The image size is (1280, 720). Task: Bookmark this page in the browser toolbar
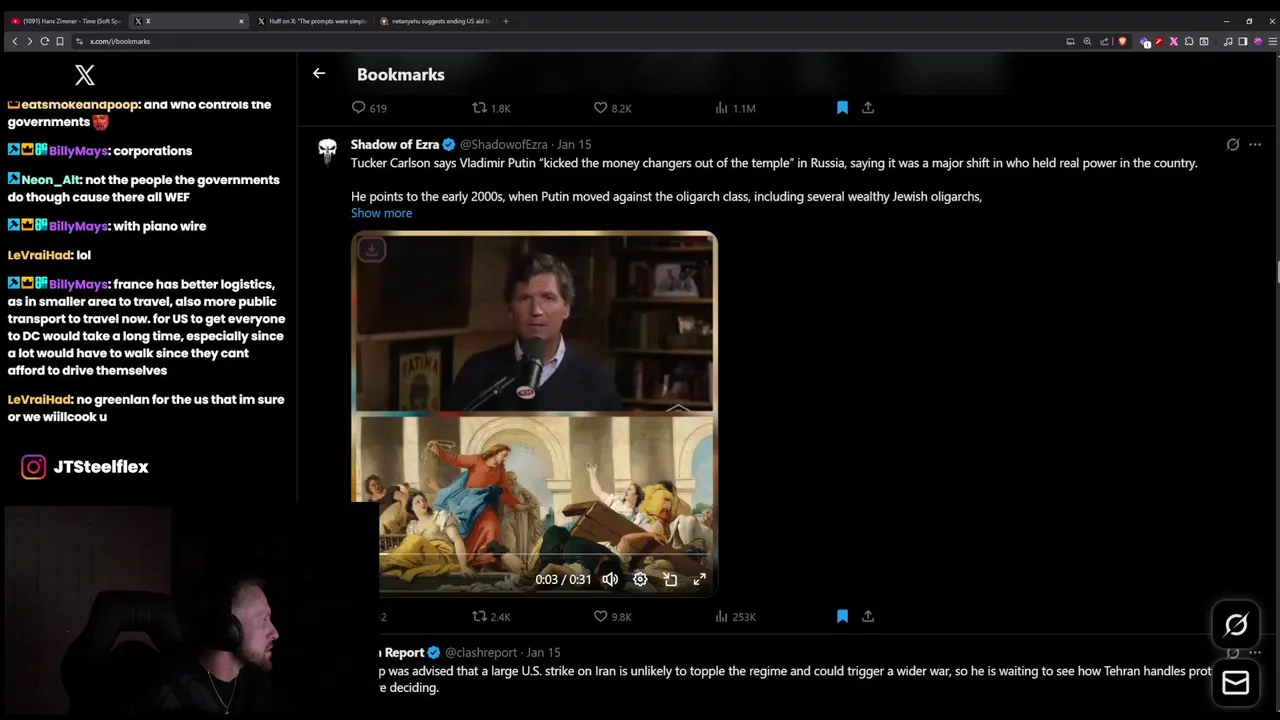[x=60, y=41]
